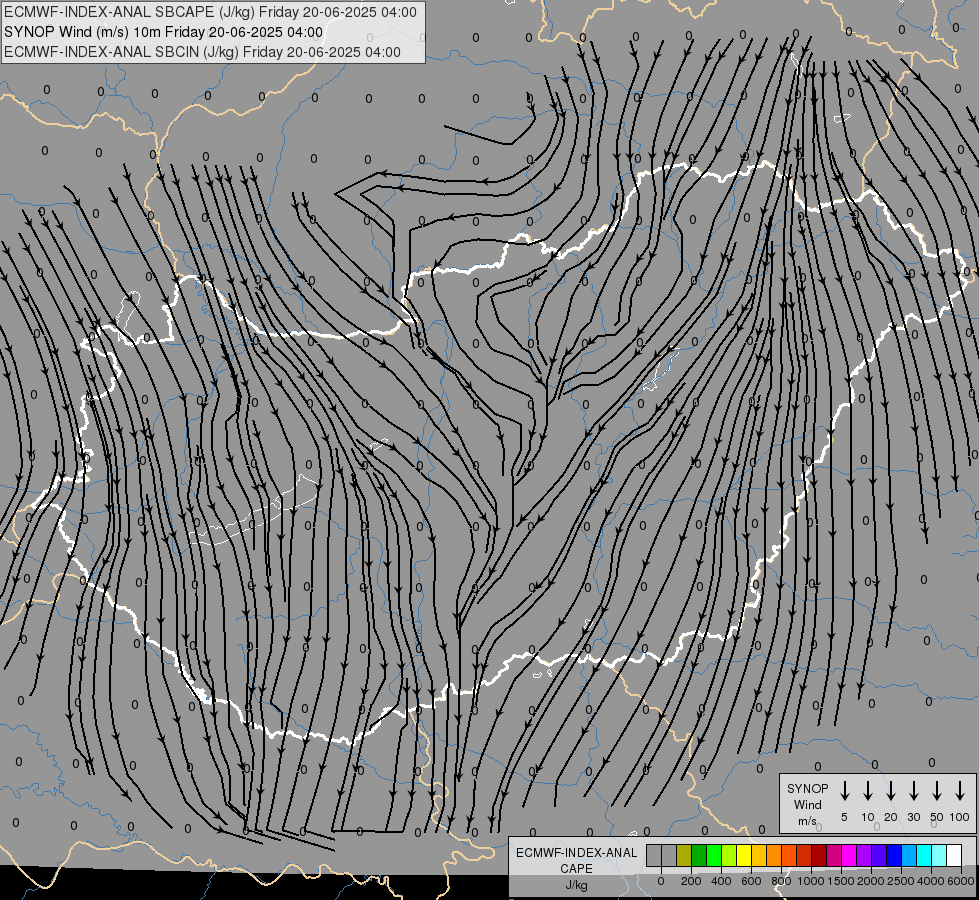This screenshot has width=979, height=900.
Task: Select the white CAPE swatch before 6000
Action: click(x=953, y=855)
